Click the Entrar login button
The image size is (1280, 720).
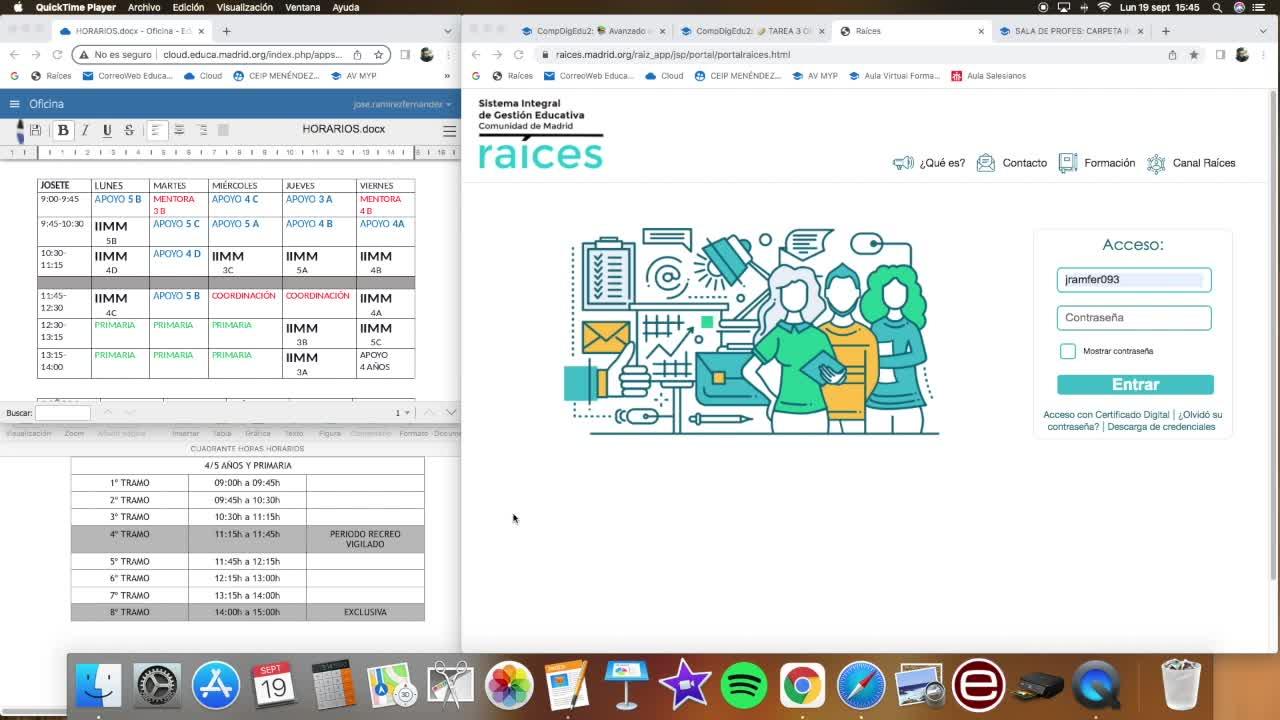(1135, 385)
